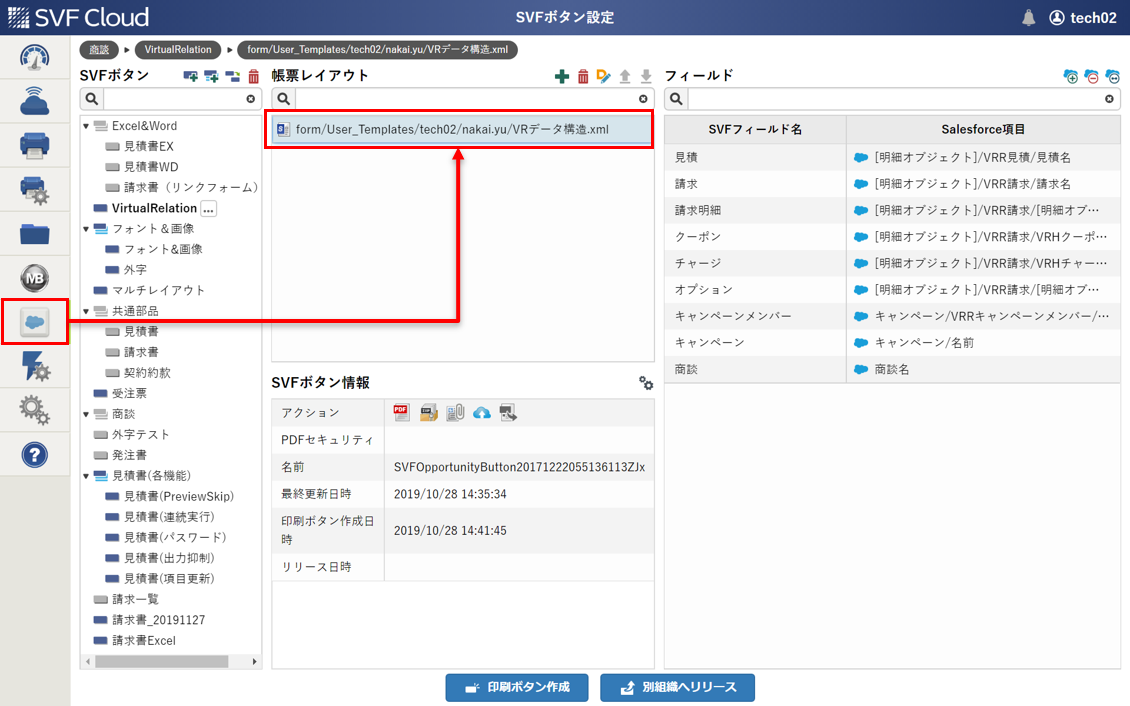Collapse the 共通部品 folder group
Image resolution: width=1130 pixels, height=706 pixels.
pyautogui.click(x=85, y=311)
